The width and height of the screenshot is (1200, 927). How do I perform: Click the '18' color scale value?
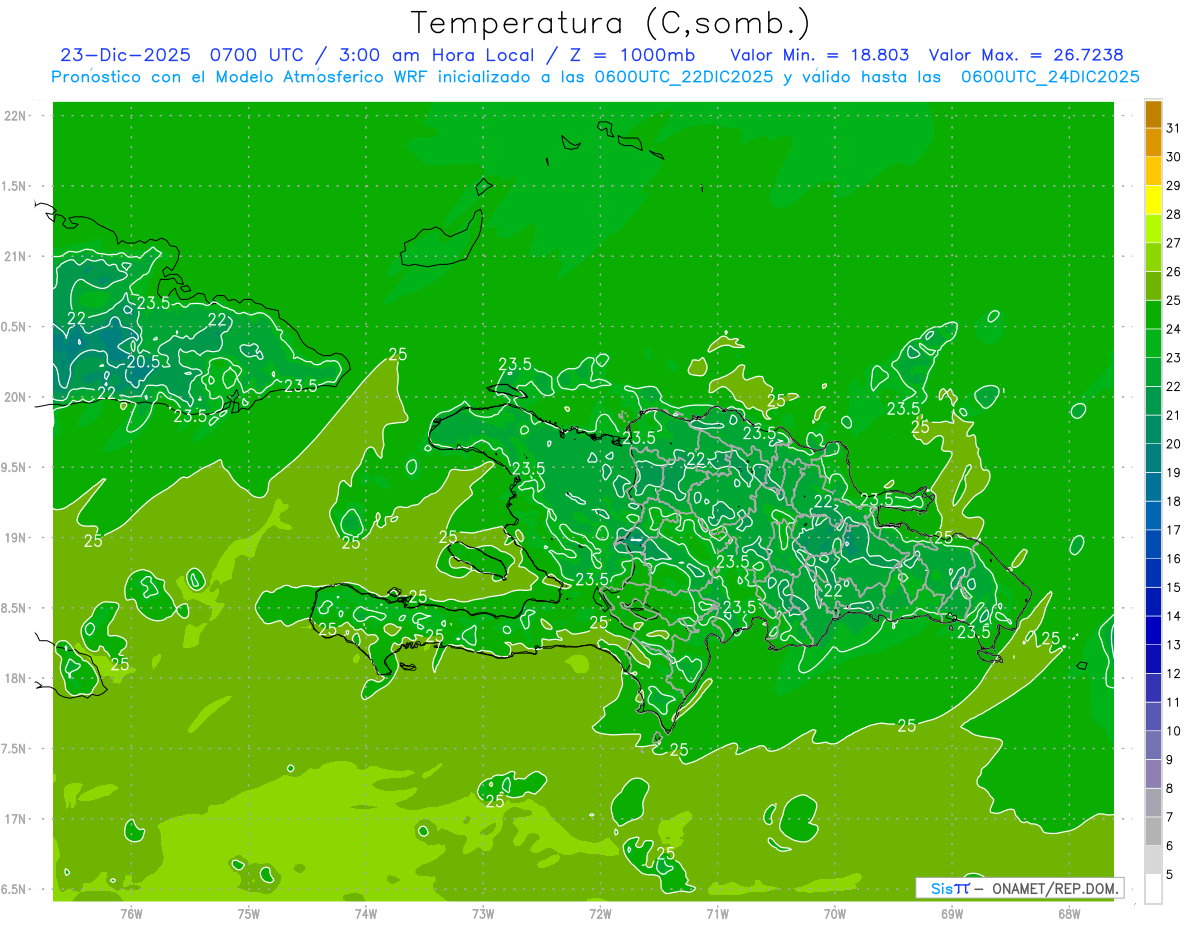(1174, 501)
